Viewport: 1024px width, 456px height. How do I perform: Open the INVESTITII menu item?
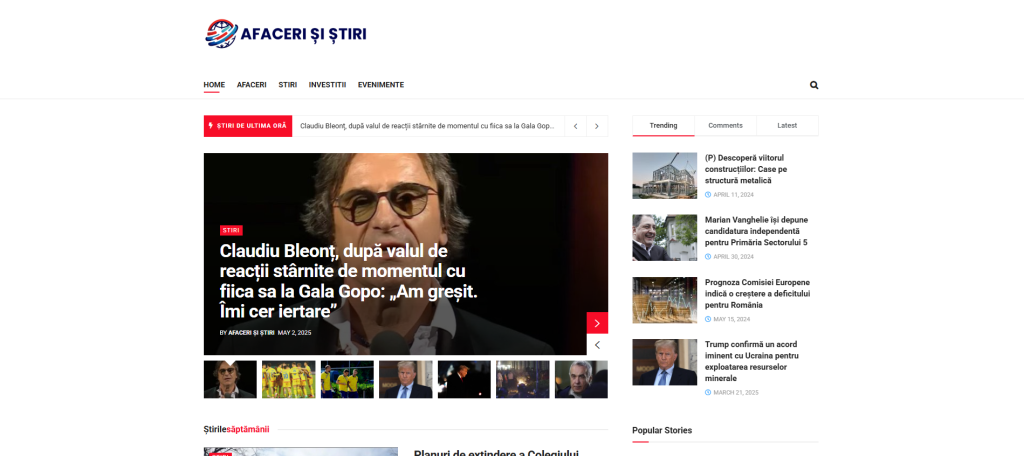pos(327,85)
